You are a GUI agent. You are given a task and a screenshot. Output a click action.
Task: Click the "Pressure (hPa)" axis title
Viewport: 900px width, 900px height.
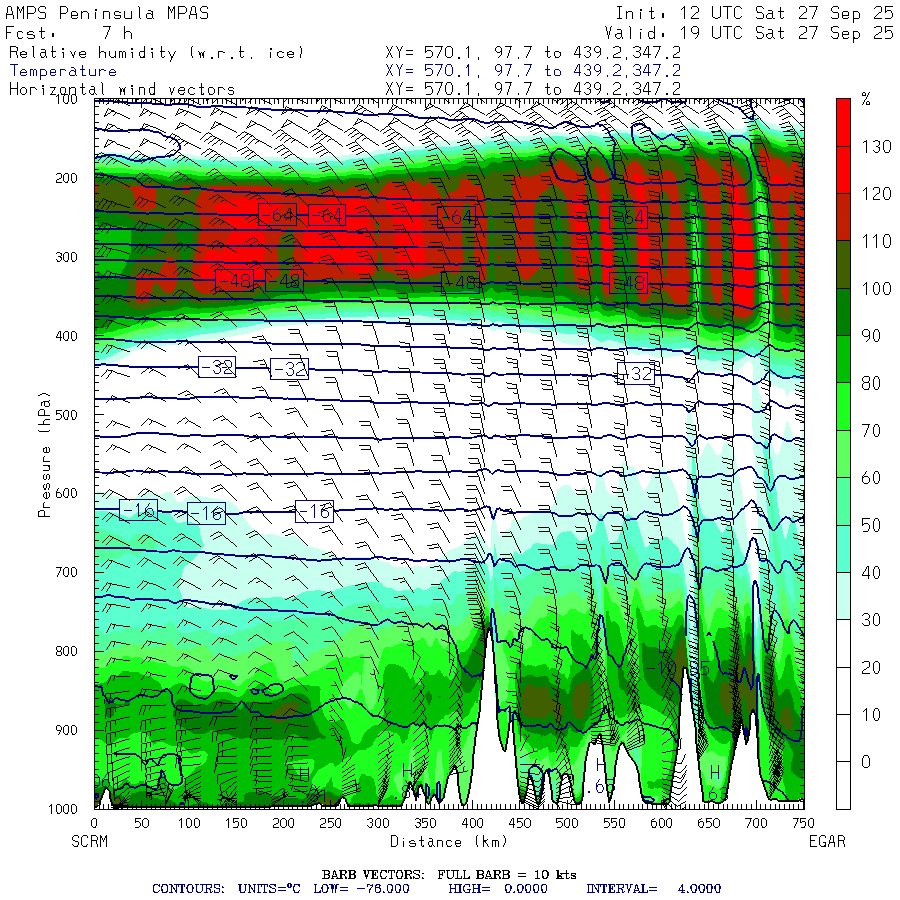click(44, 455)
